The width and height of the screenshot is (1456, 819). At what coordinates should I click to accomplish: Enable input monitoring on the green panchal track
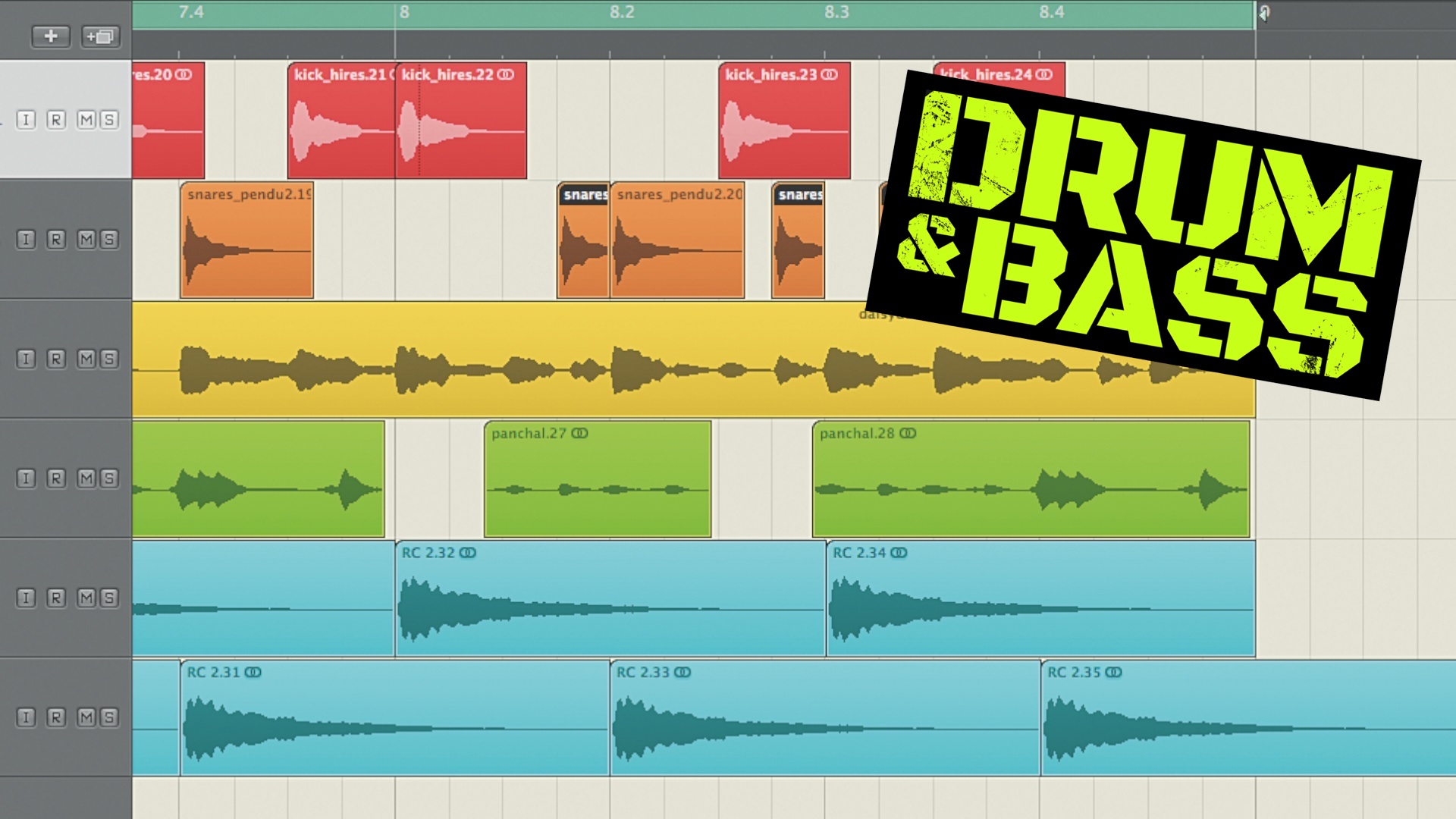click(x=25, y=479)
